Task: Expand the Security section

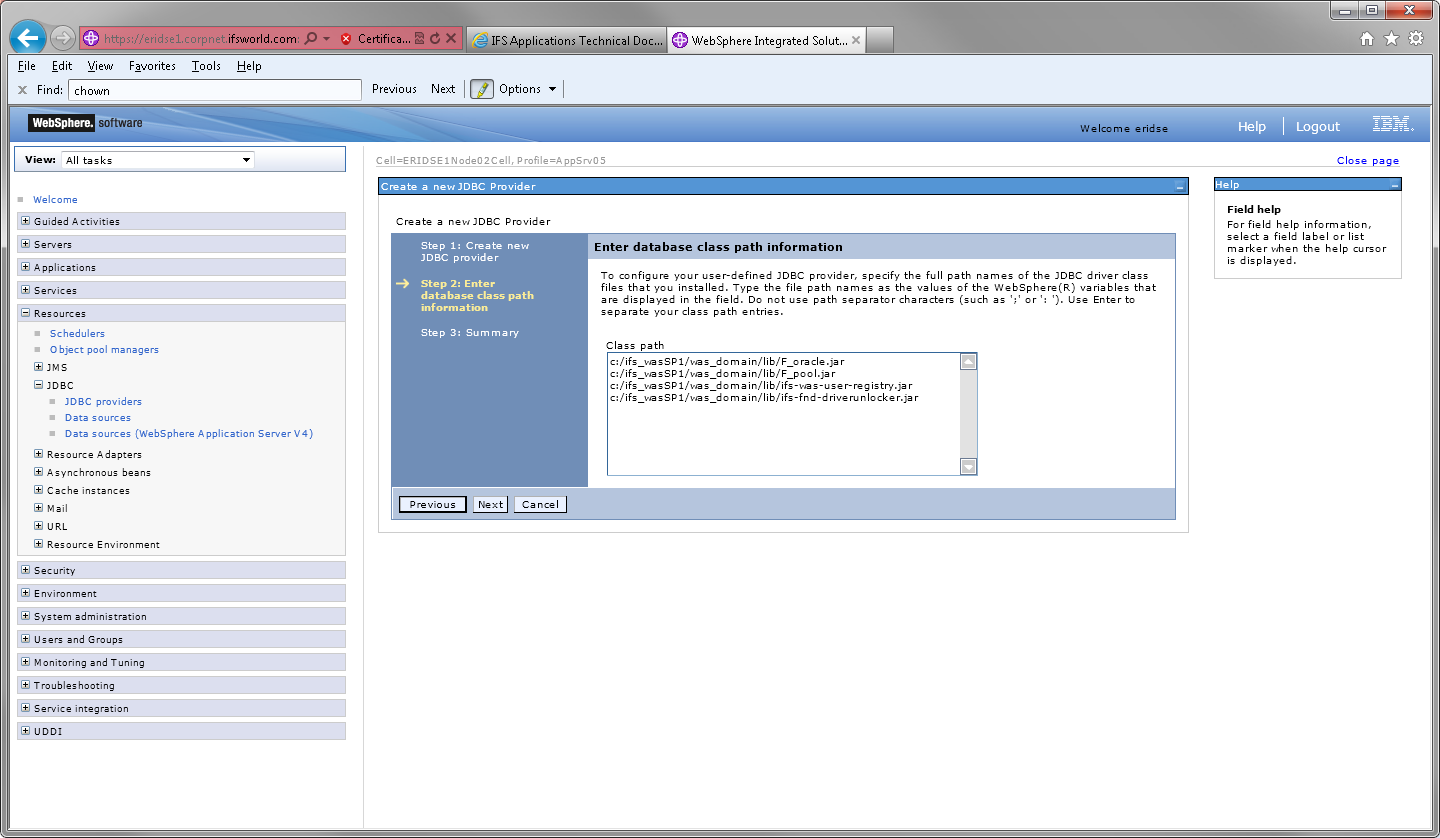Action: coord(25,570)
